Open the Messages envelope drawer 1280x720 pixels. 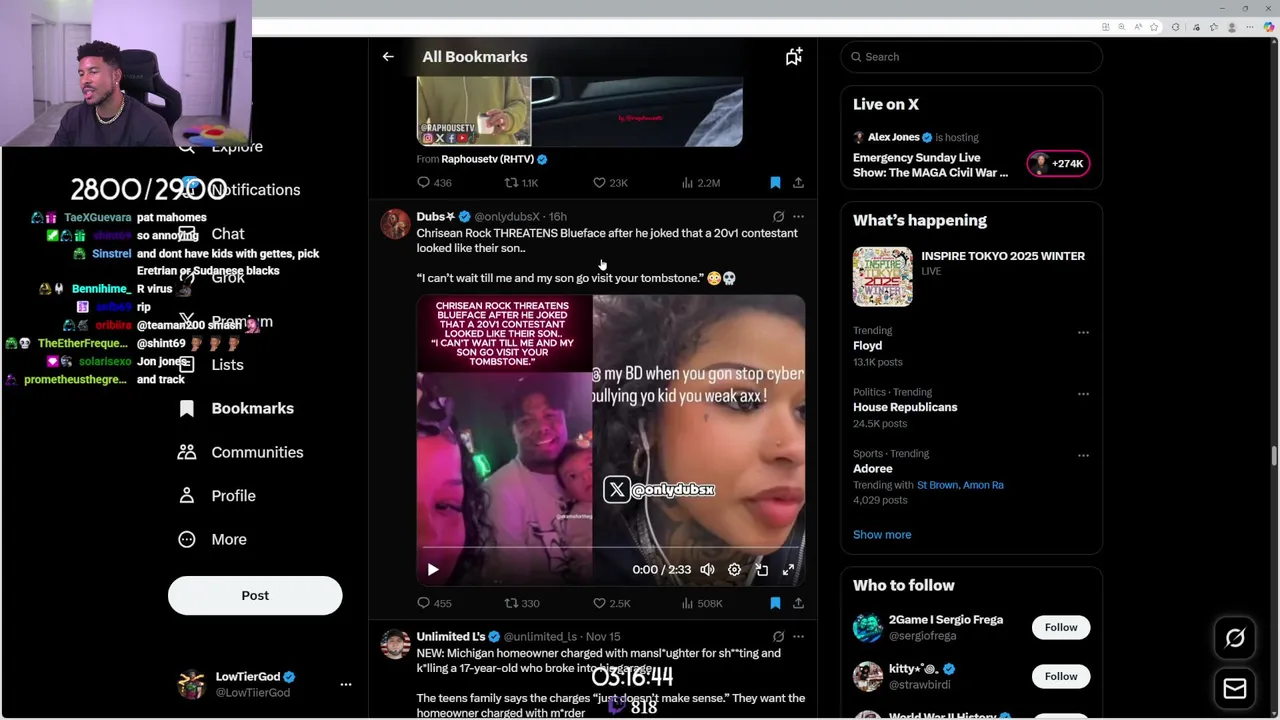click(x=1235, y=689)
